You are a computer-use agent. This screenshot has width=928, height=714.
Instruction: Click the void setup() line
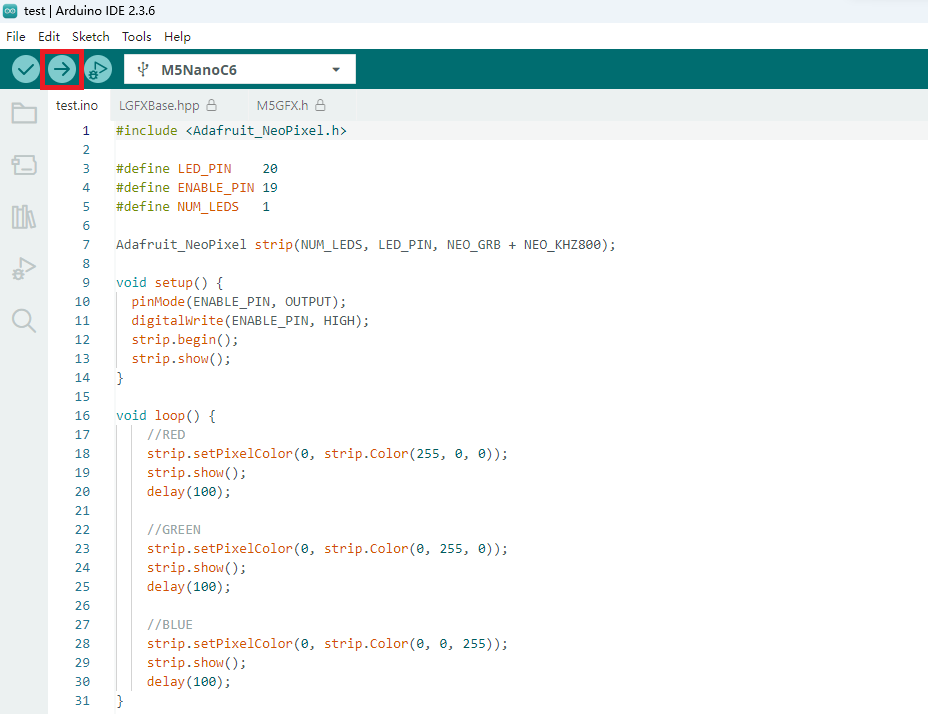(x=169, y=282)
